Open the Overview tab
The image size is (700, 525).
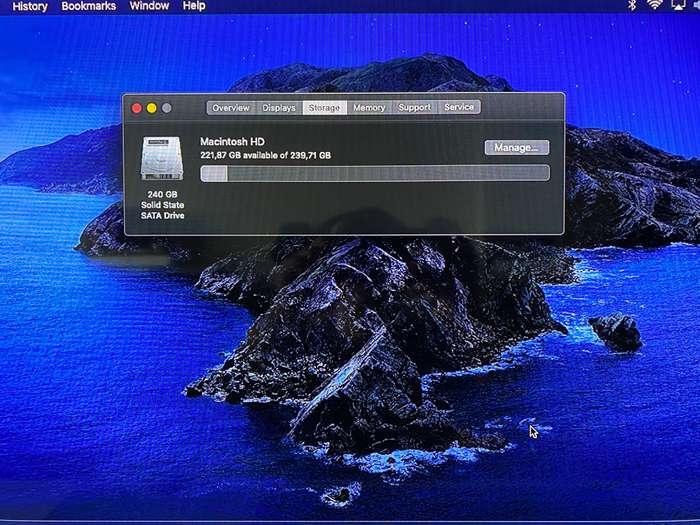coord(231,108)
